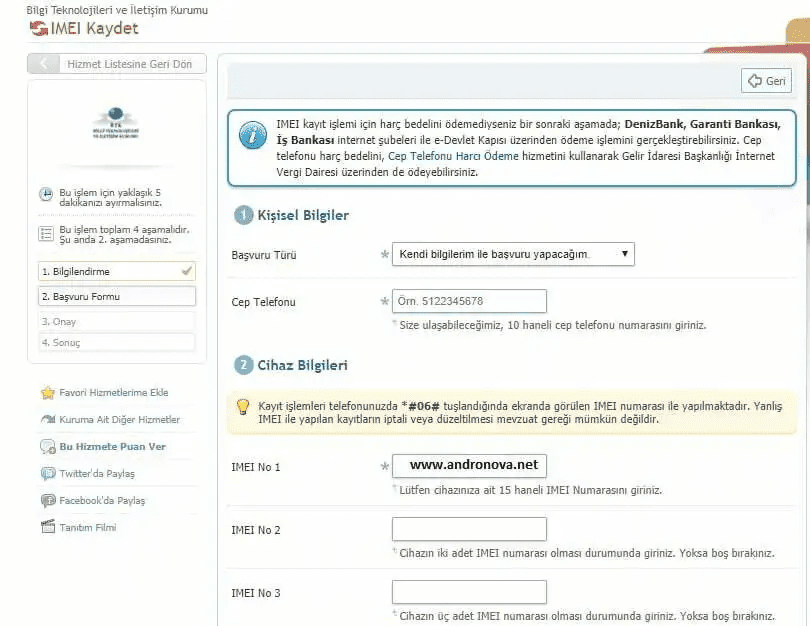Viewport: 810px width, 626px height.
Task: Click the Kuruma Ait Diğer Hizmetler icon
Action: 48,419
